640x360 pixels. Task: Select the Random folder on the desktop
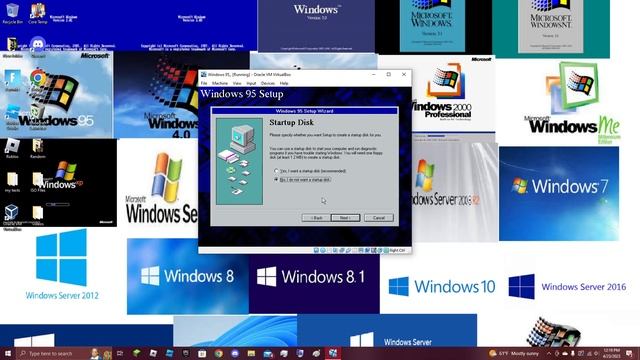[38, 149]
